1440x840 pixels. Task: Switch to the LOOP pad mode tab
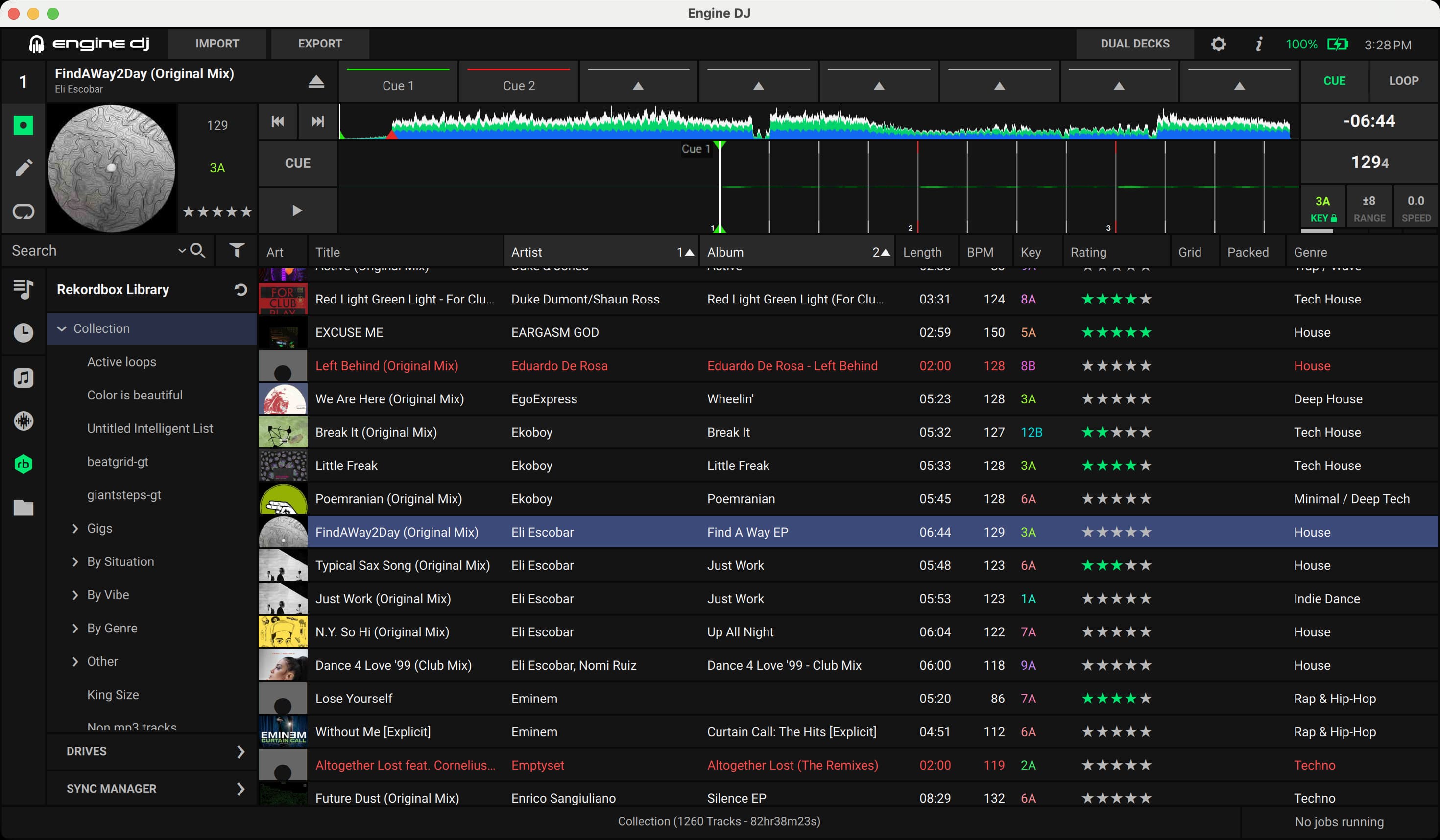coord(1403,80)
